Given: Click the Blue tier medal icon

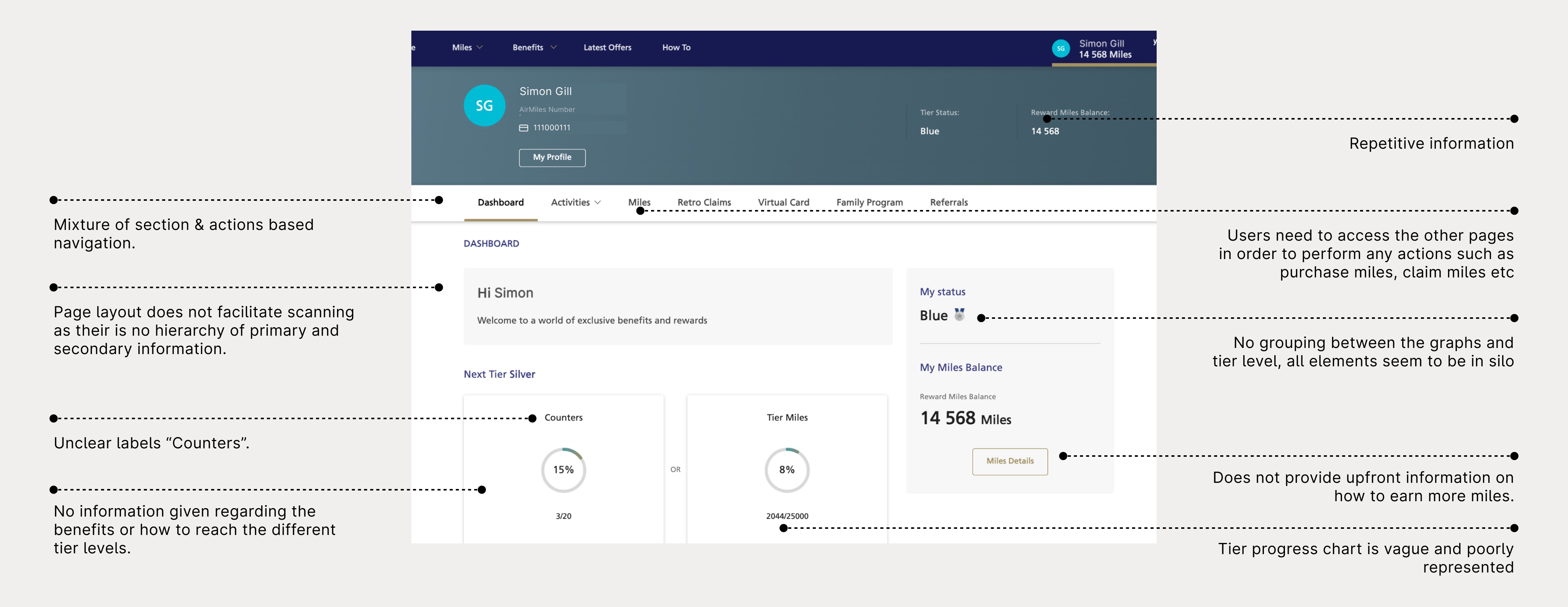Looking at the screenshot, I should click(959, 314).
